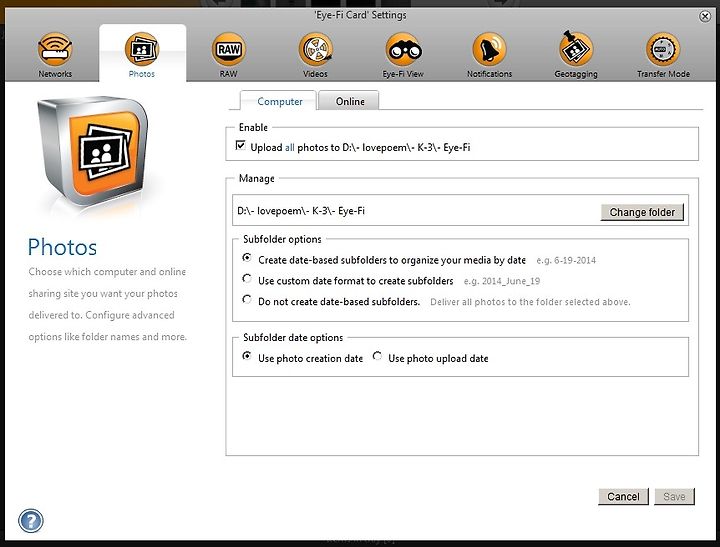Open the Videos settings section
720x547 pixels.
[x=315, y=55]
